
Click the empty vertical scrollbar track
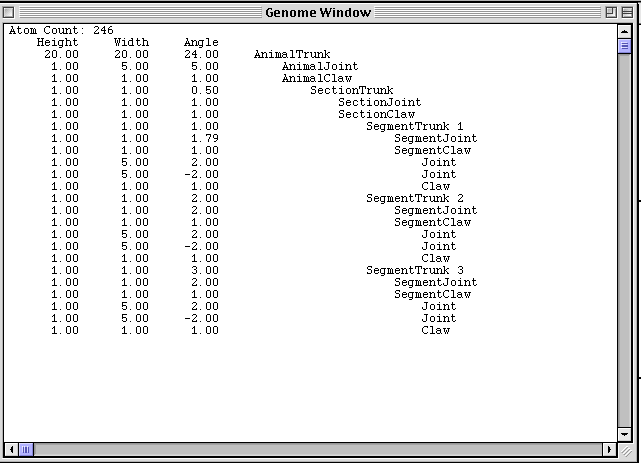tap(624, 240)
